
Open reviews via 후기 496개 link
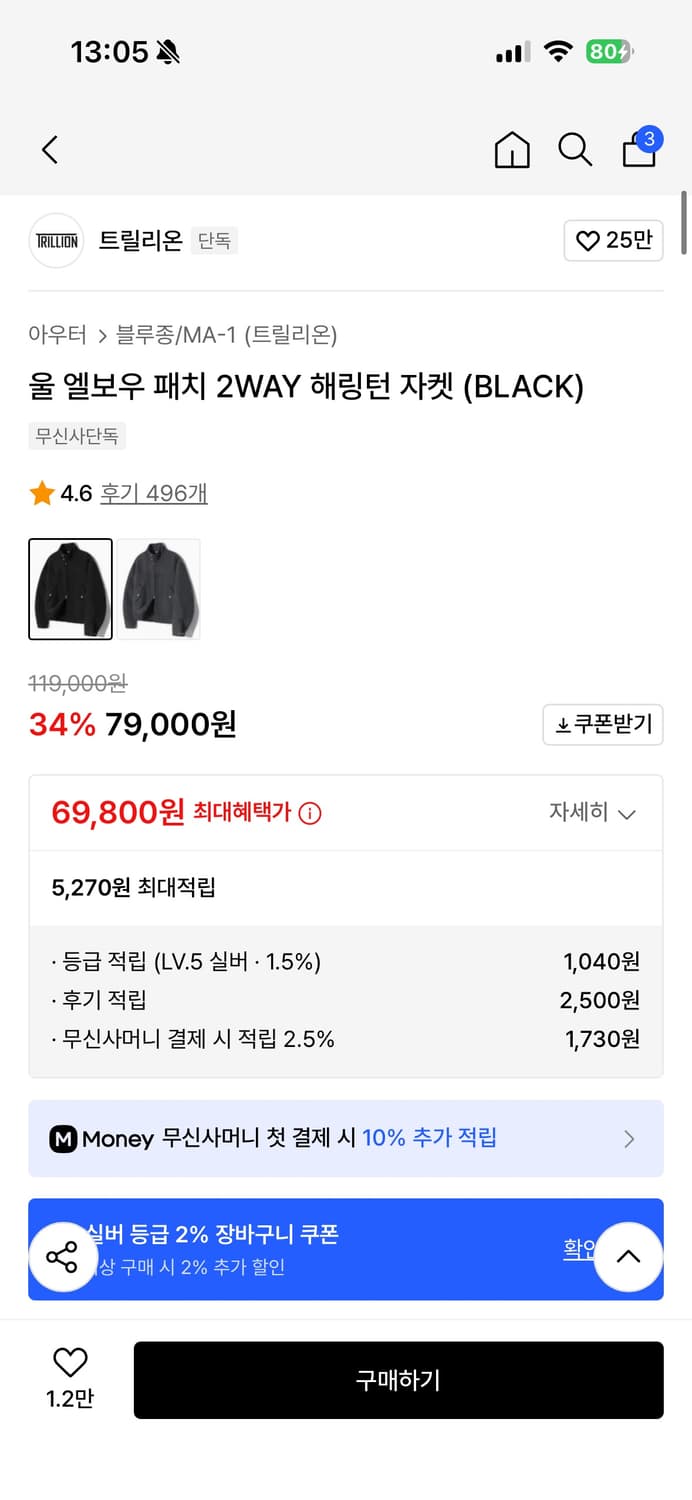153,492
